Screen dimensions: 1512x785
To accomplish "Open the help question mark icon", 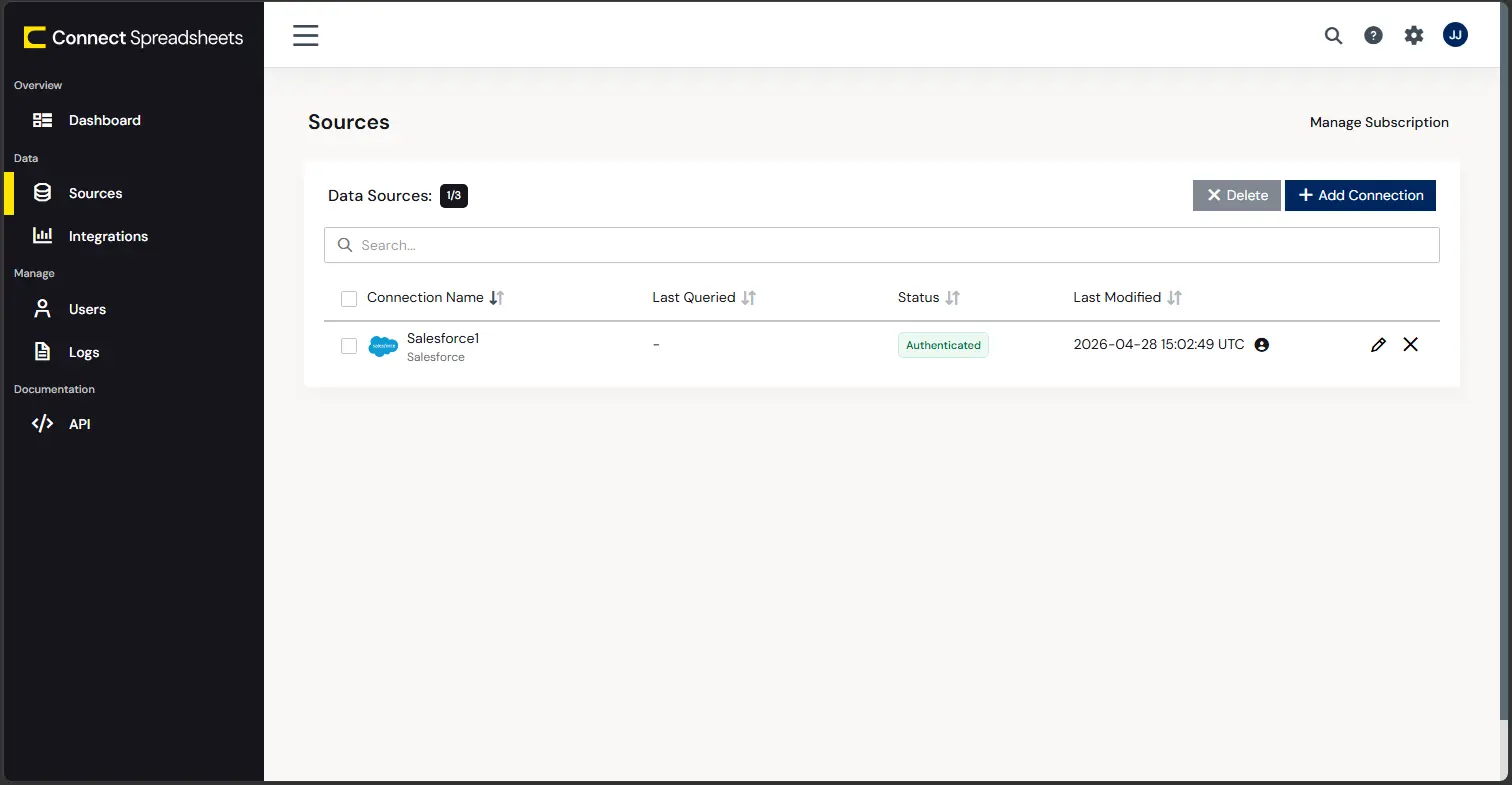I will pos(1374,36).
